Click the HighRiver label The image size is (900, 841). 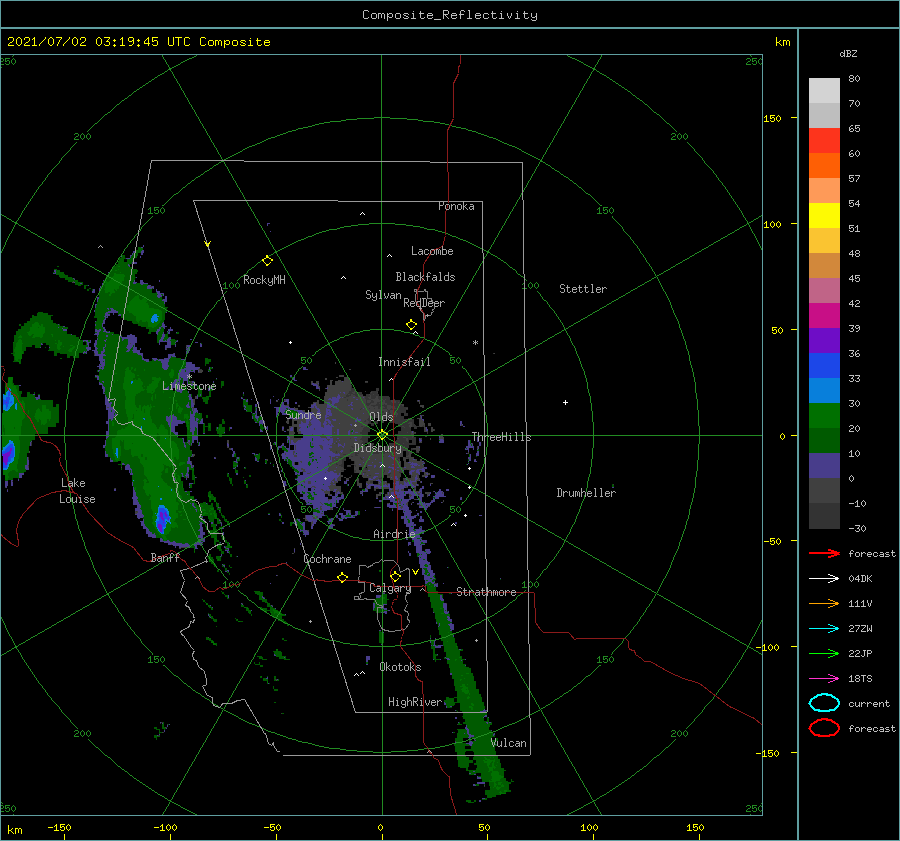click(x=415, y=702)
